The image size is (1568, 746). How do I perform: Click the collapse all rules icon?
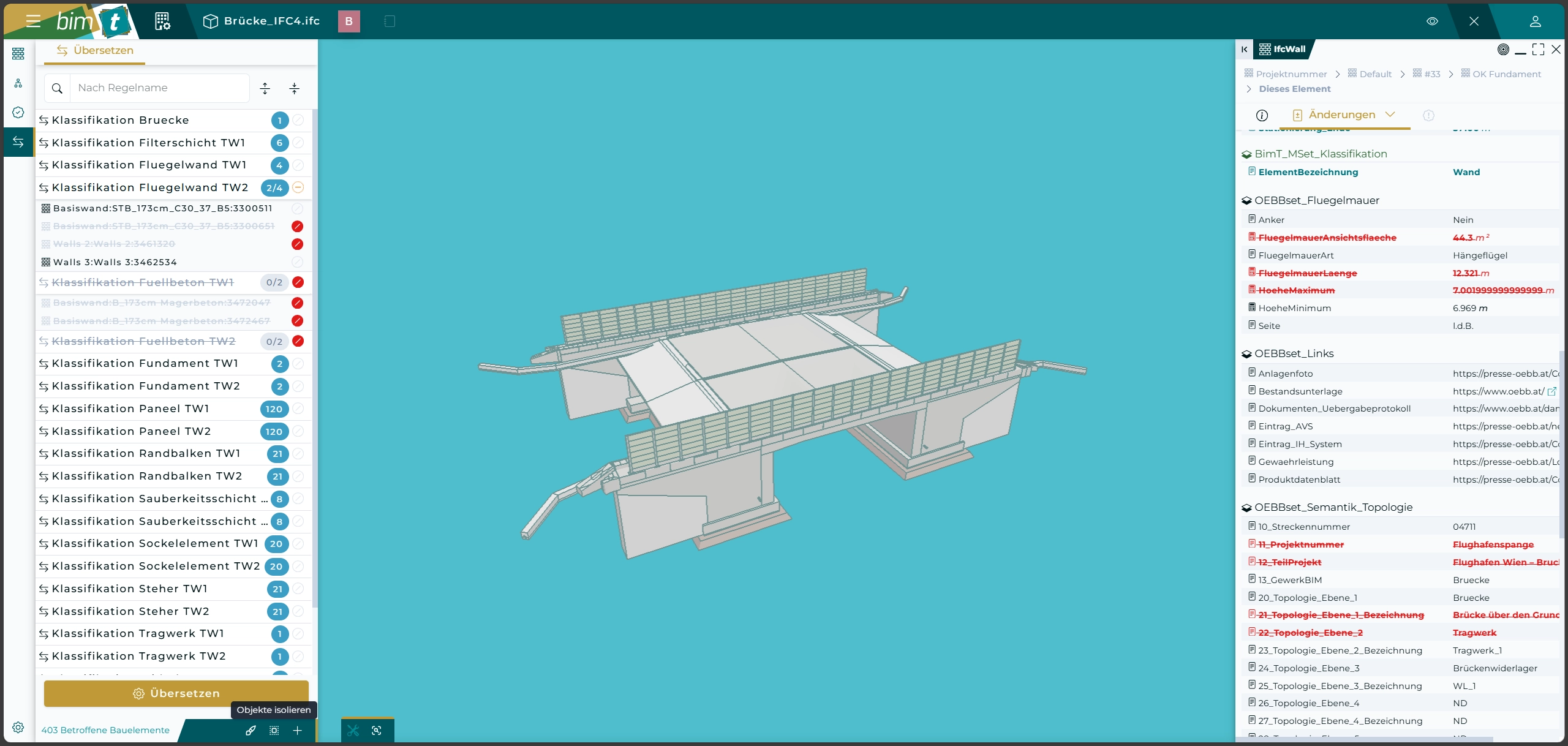pyautogui.click(x=295, y=88)
